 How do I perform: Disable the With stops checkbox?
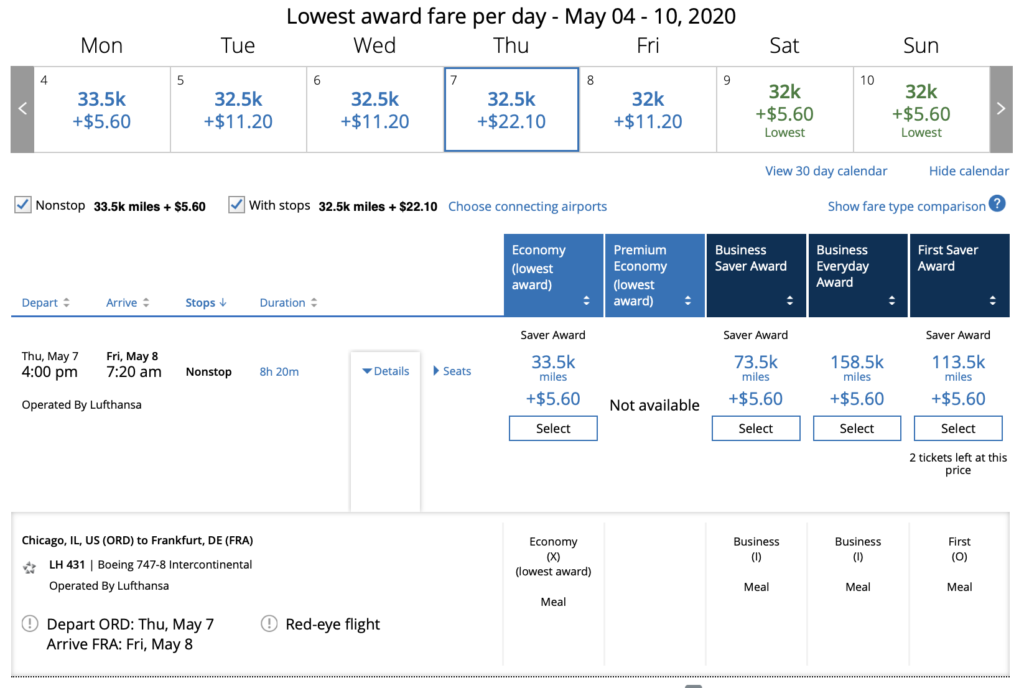click(237, 205)
